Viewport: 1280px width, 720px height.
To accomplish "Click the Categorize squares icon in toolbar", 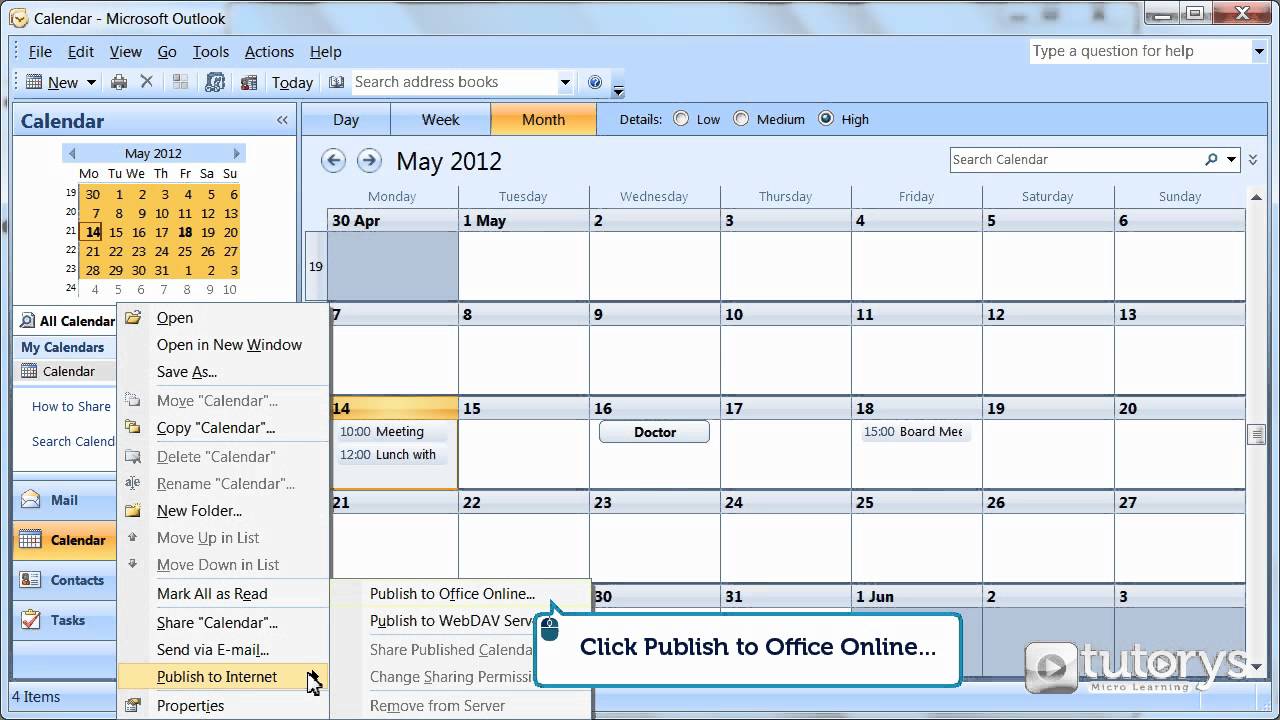I will (x=181, y=82).
